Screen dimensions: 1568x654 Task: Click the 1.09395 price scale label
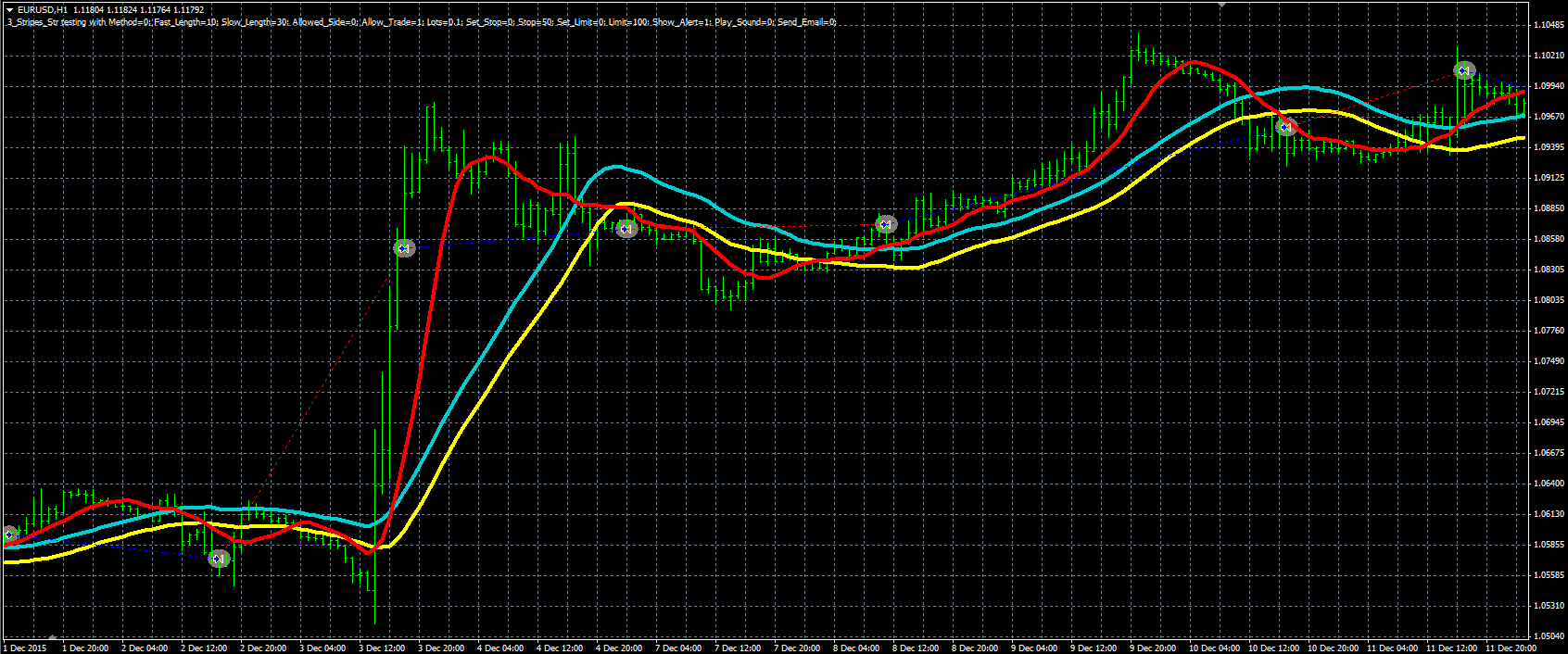[1549, 147]
